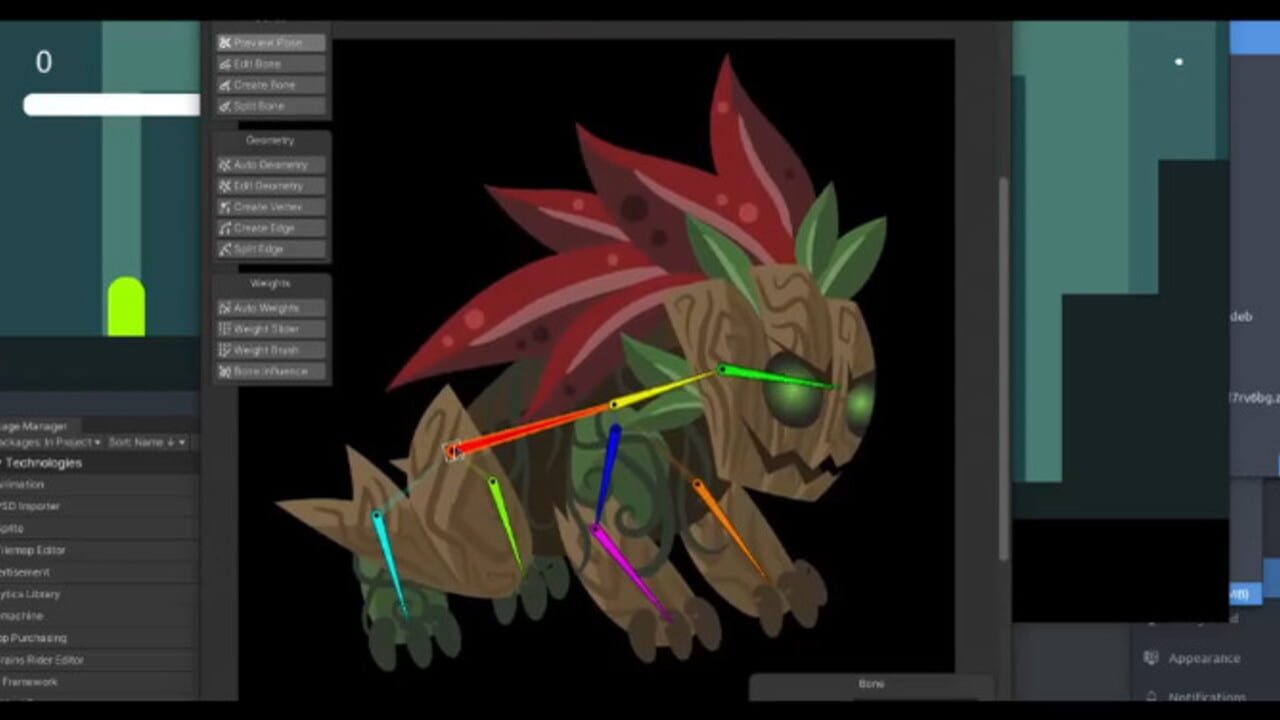Image resolution: width=1280 pixels, height=720 pixels.
Task: Select the green head bone
Action: (775, 378)
